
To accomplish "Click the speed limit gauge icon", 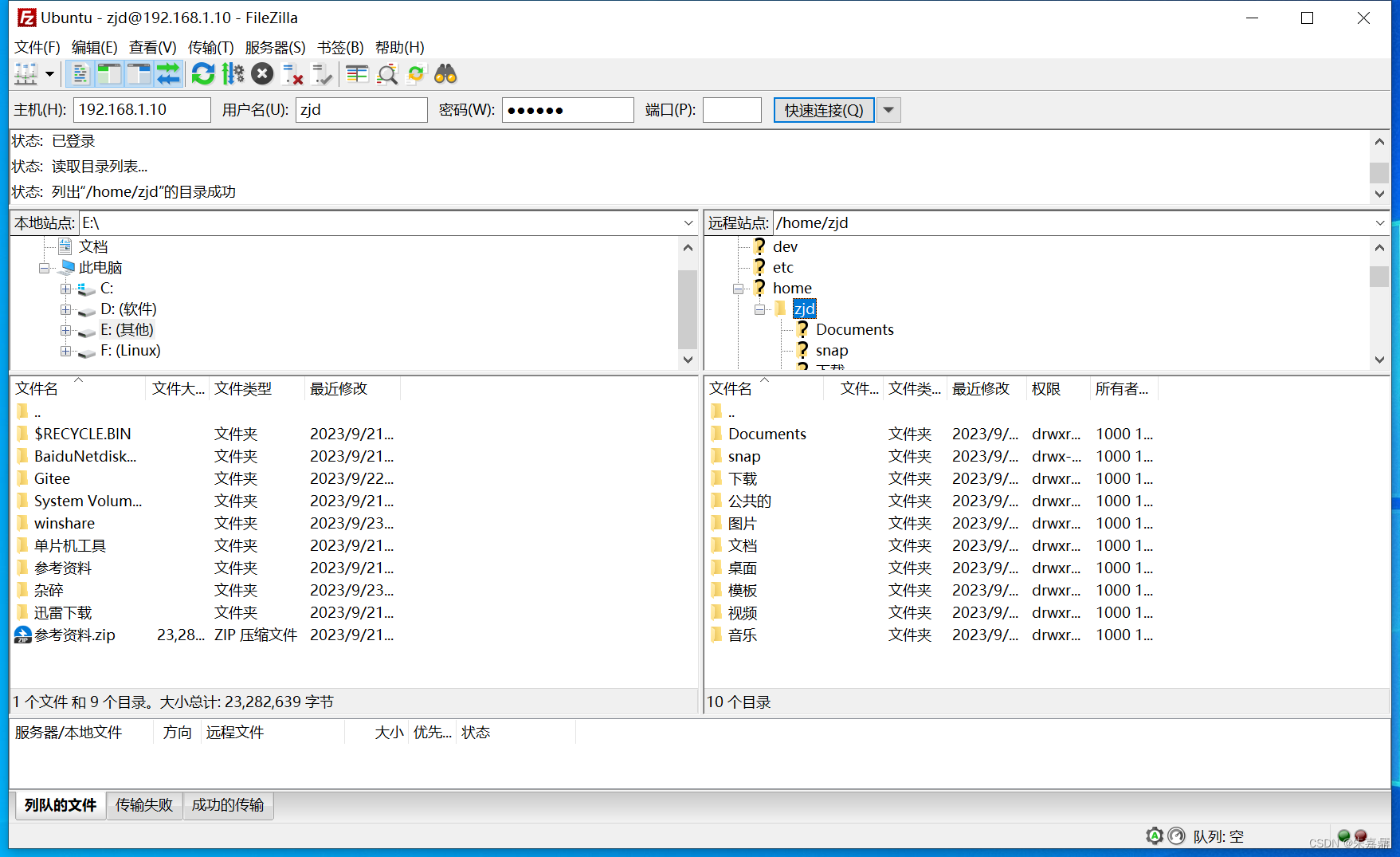I will click(1177, 835).
